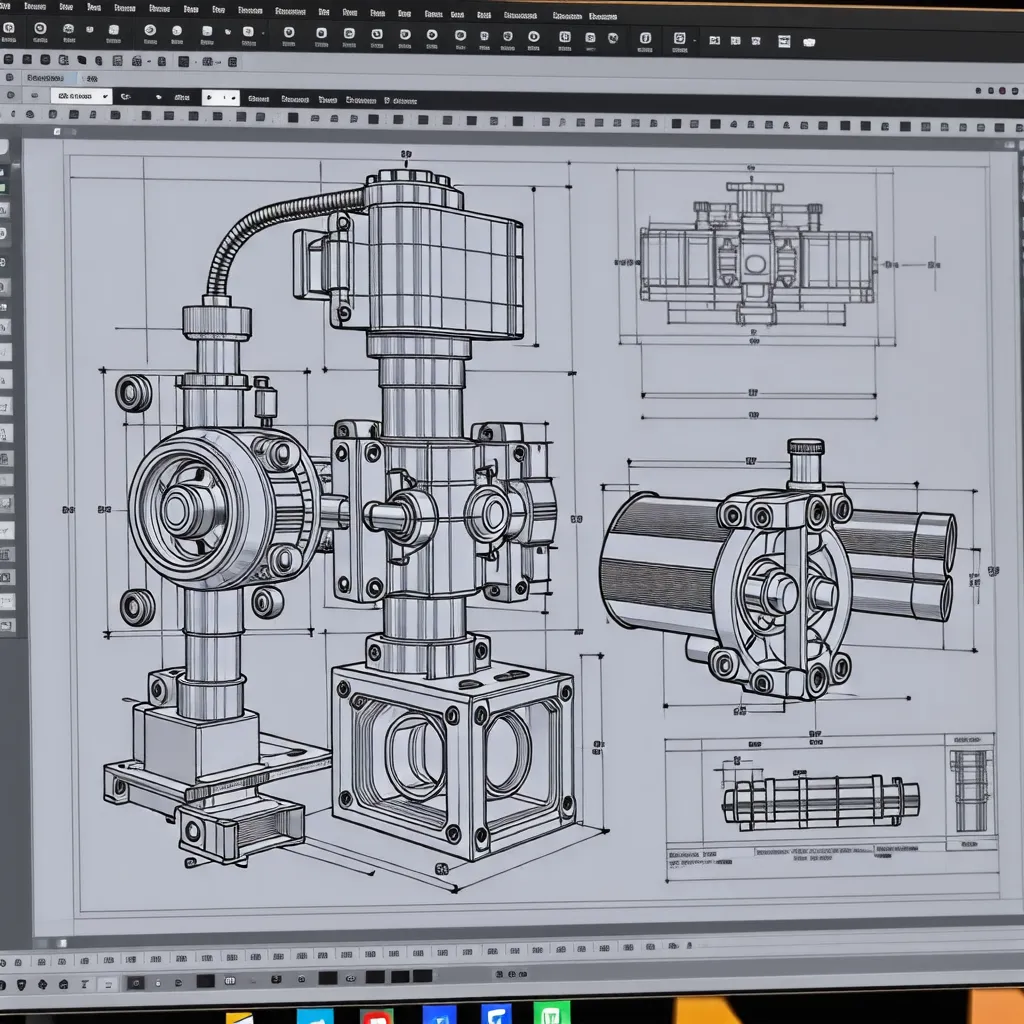Click the first icon in the quick toolbar row

8,59
